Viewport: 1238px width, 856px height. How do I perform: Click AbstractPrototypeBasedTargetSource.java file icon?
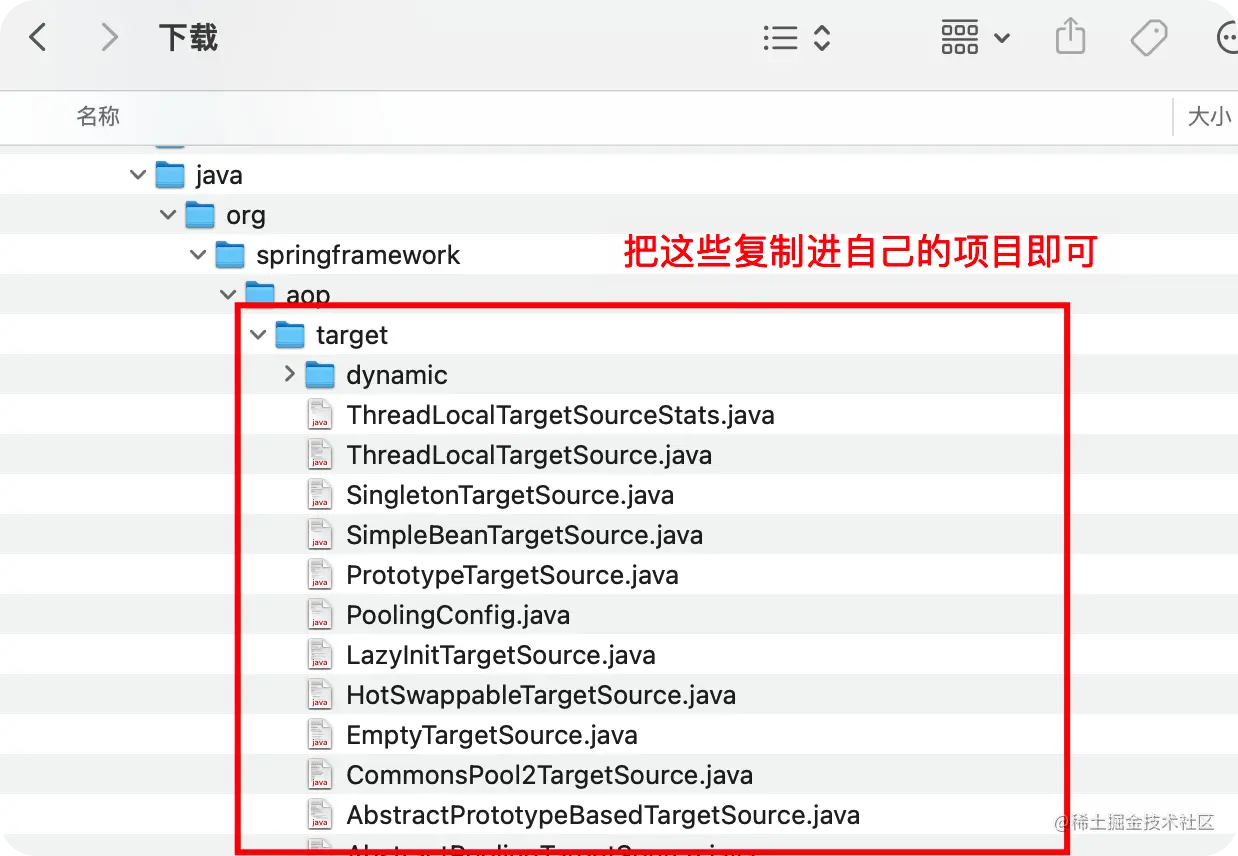point(319,815)
